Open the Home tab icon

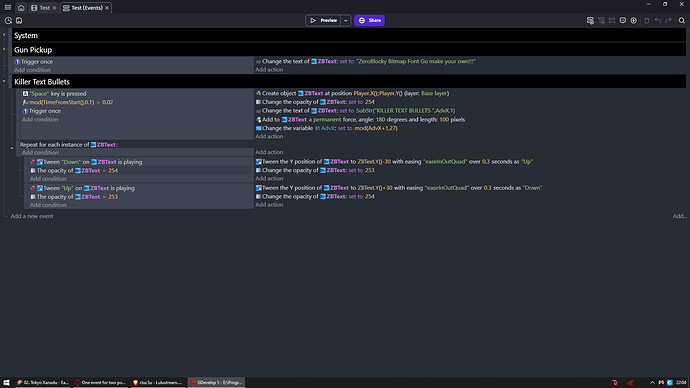21,8
